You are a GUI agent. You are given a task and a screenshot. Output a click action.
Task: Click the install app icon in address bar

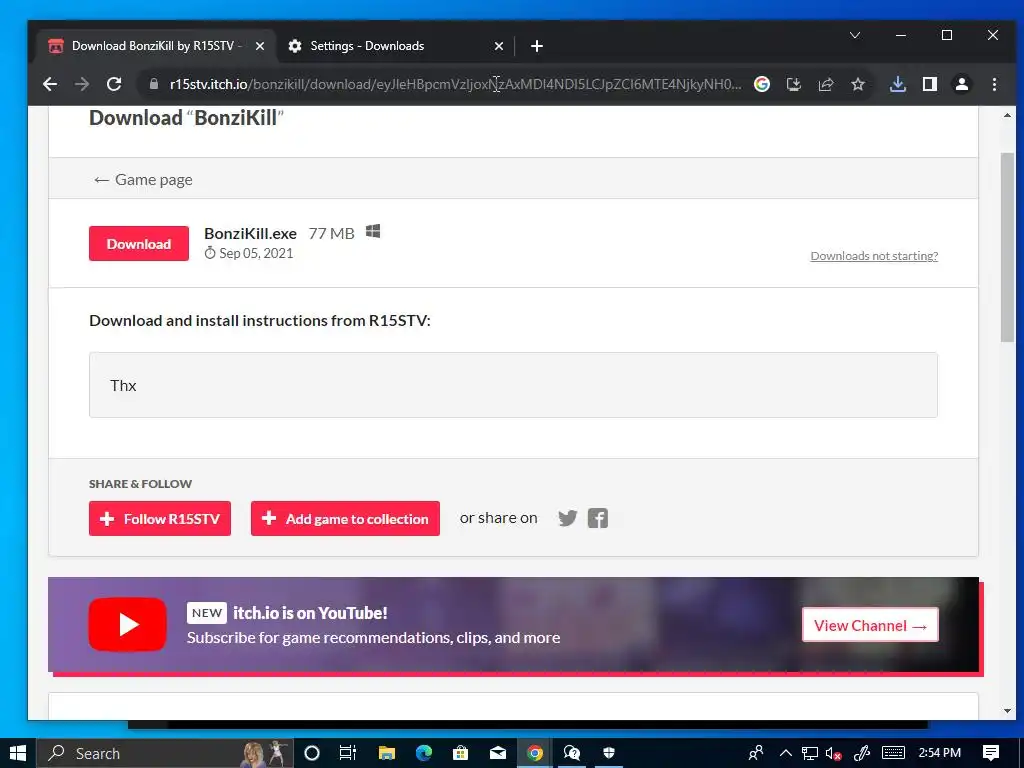[x=793, y=84]
